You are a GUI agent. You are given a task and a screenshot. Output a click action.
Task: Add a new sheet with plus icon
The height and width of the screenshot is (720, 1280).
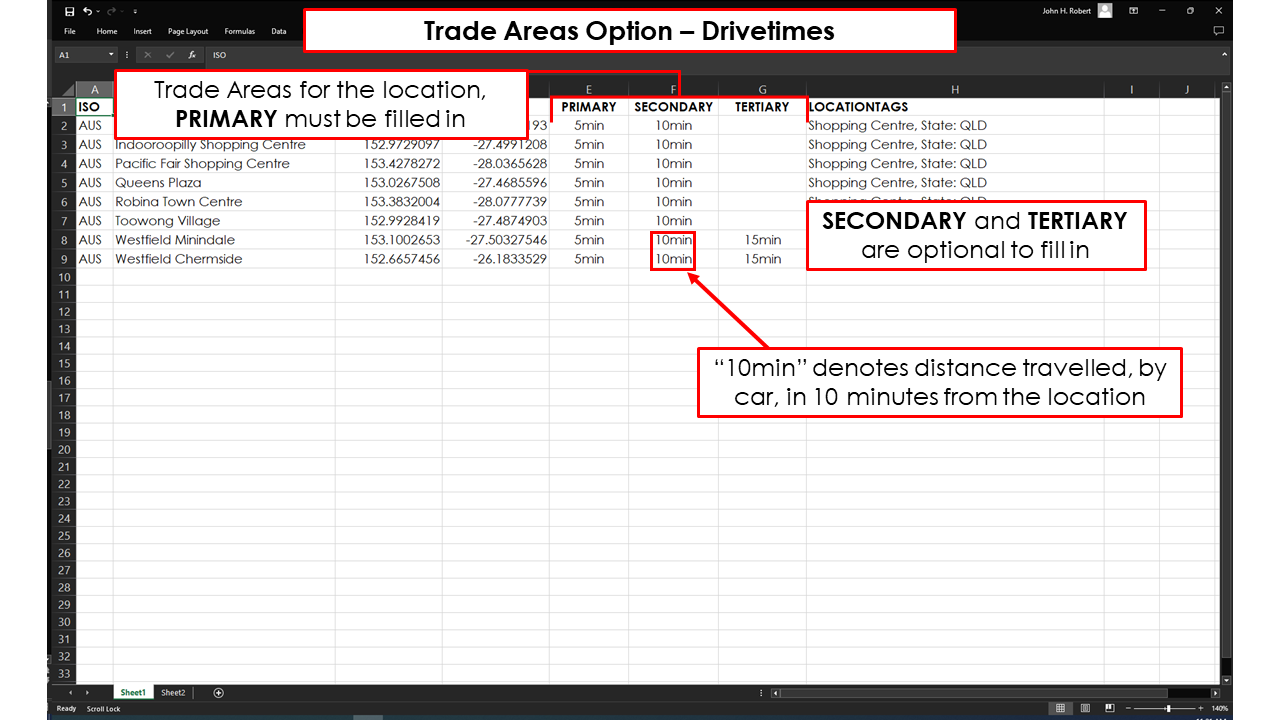tap(218, 692)
